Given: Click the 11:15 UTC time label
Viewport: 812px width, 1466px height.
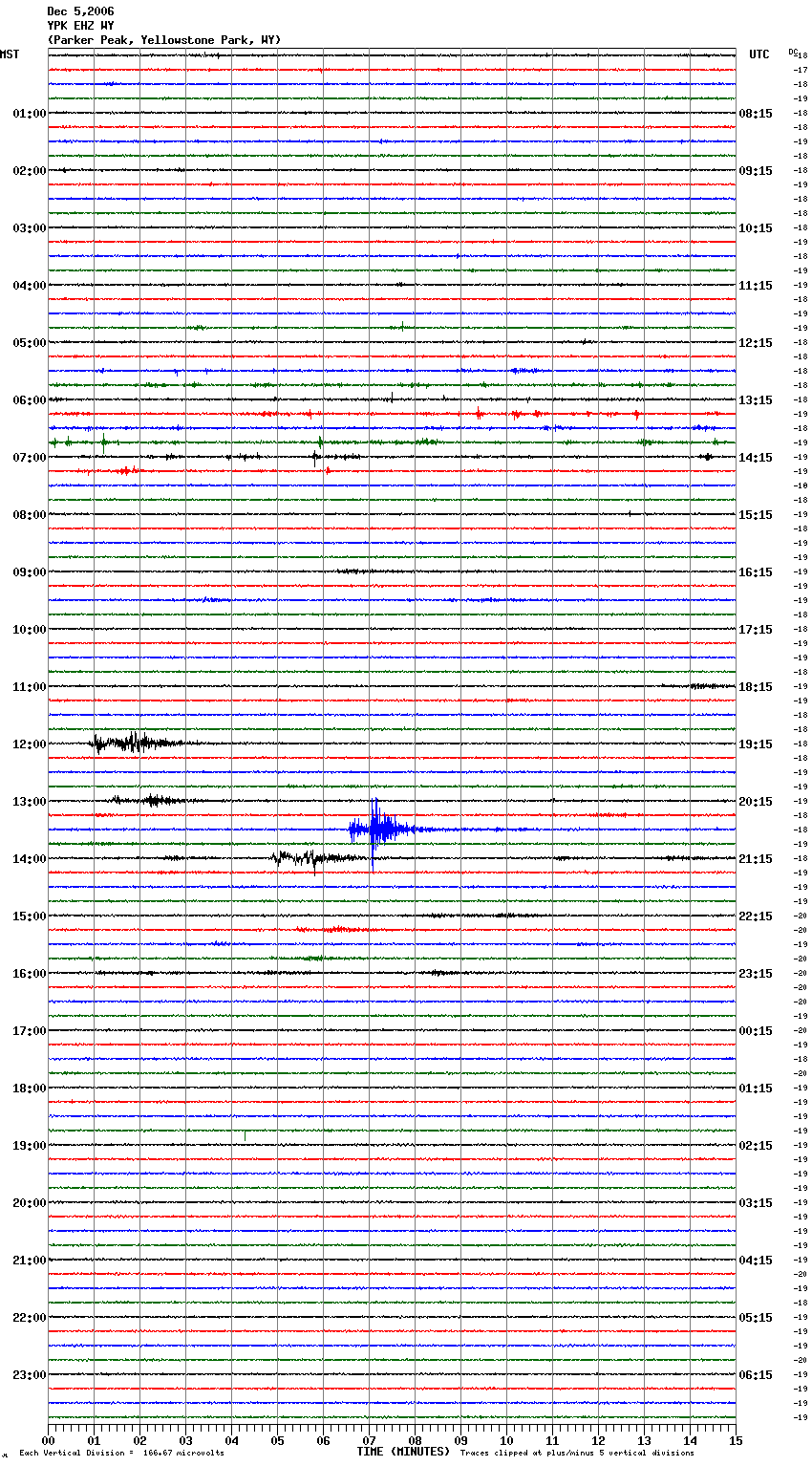Looking at the screenshot, I should [x=756, y=286].
